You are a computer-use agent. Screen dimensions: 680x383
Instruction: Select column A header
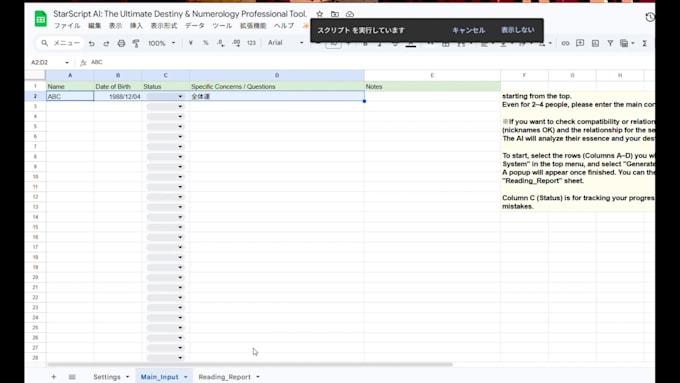coord(70,75)
